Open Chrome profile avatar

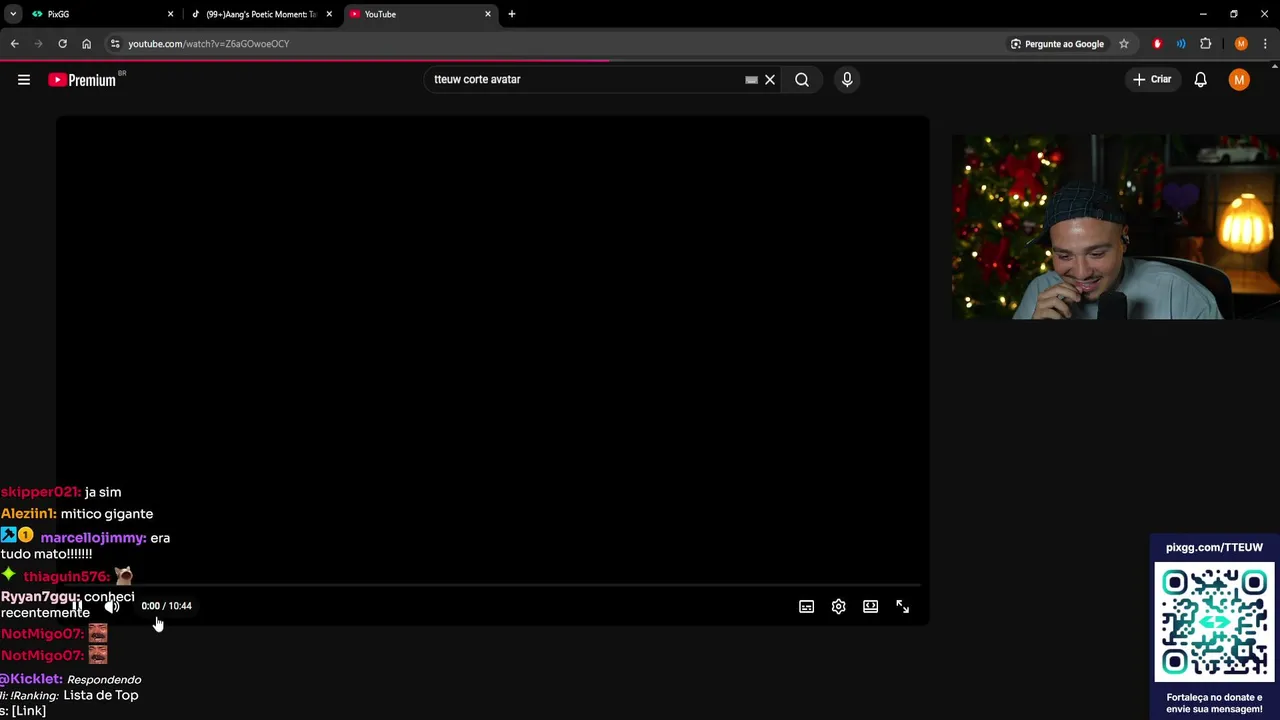(x=1241, y=44)
